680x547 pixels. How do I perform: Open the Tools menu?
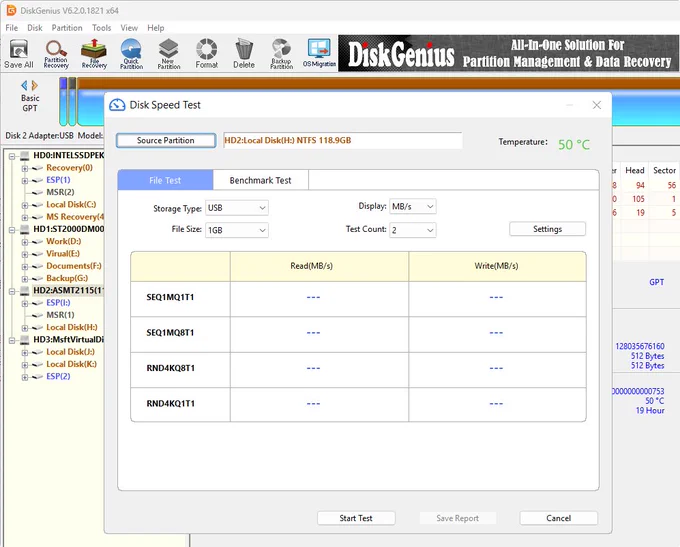101,28
